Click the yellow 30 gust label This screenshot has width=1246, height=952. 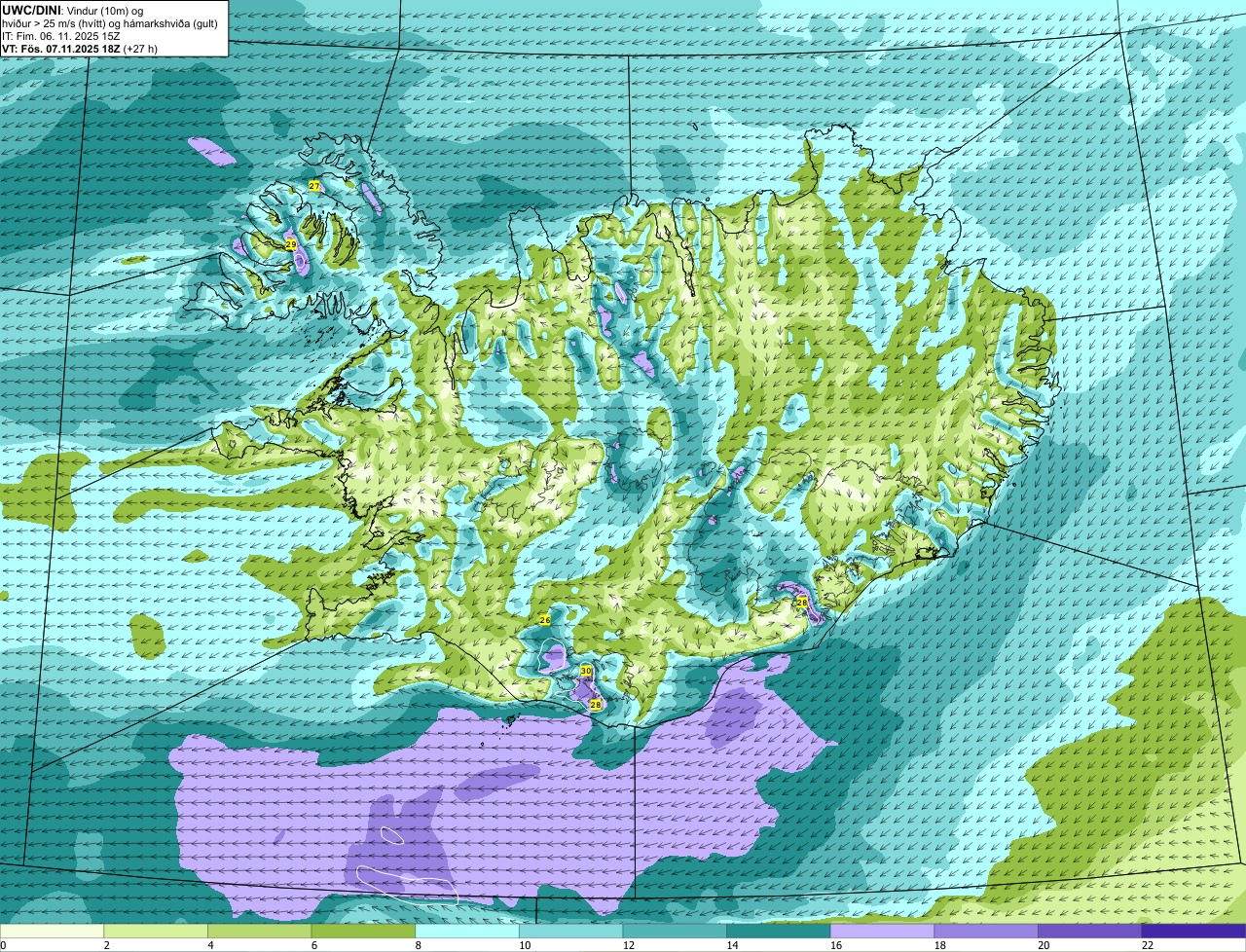586,671
